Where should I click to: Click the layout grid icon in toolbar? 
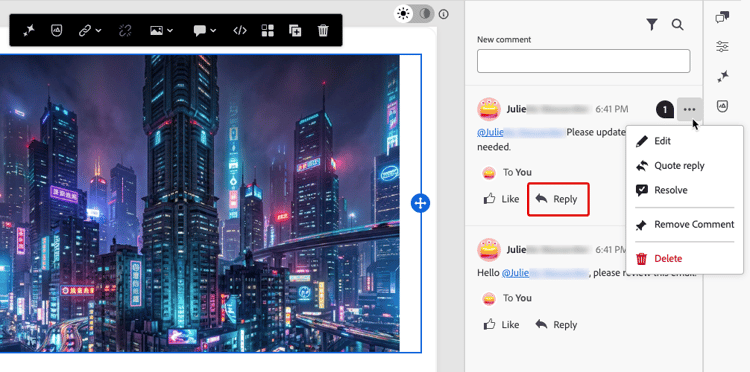pyautogui.click(x=267, y=31)
